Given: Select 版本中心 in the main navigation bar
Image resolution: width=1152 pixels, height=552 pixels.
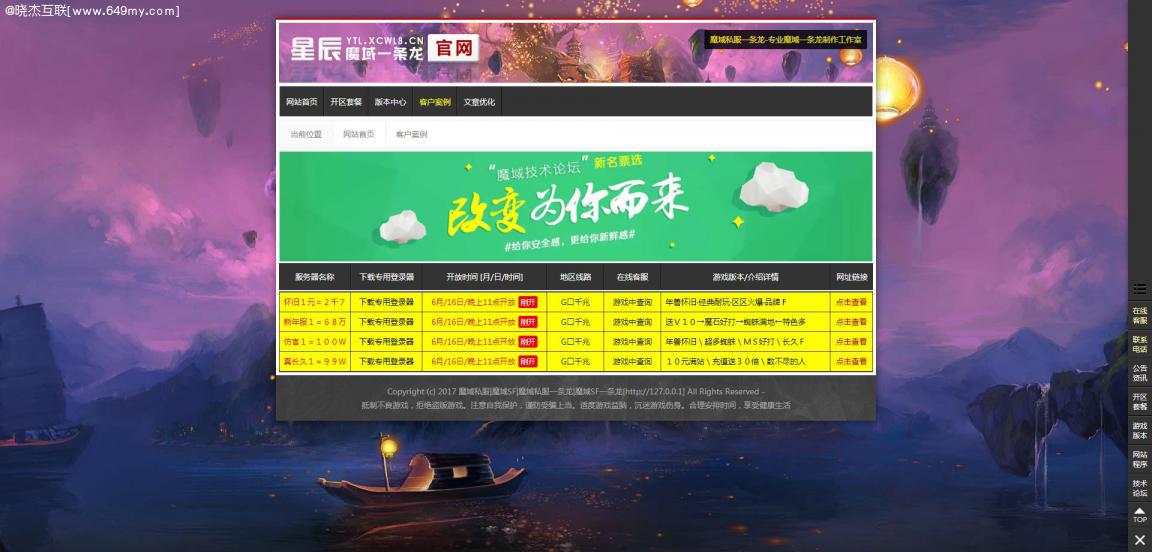Looking at the screenshot, I should (x=390, y=102).
